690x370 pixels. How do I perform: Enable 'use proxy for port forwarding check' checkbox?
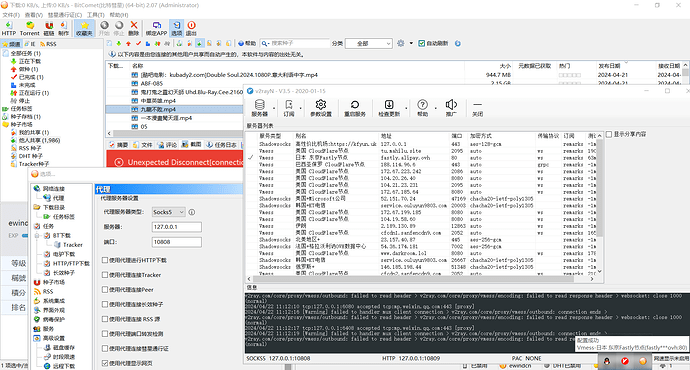105,333
